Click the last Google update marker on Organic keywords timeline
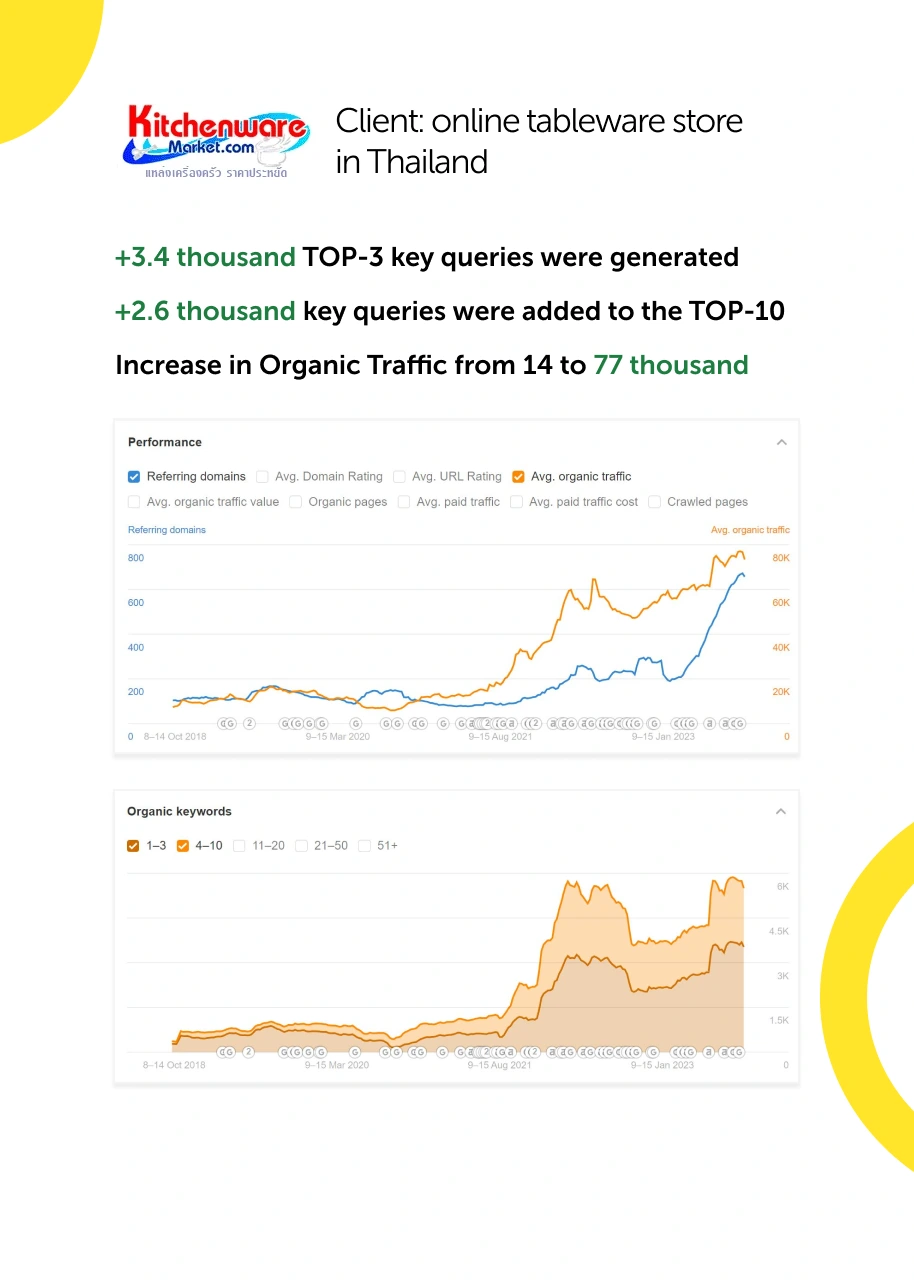This screenshot has height=1280, width=914. tap(739, 1051)
